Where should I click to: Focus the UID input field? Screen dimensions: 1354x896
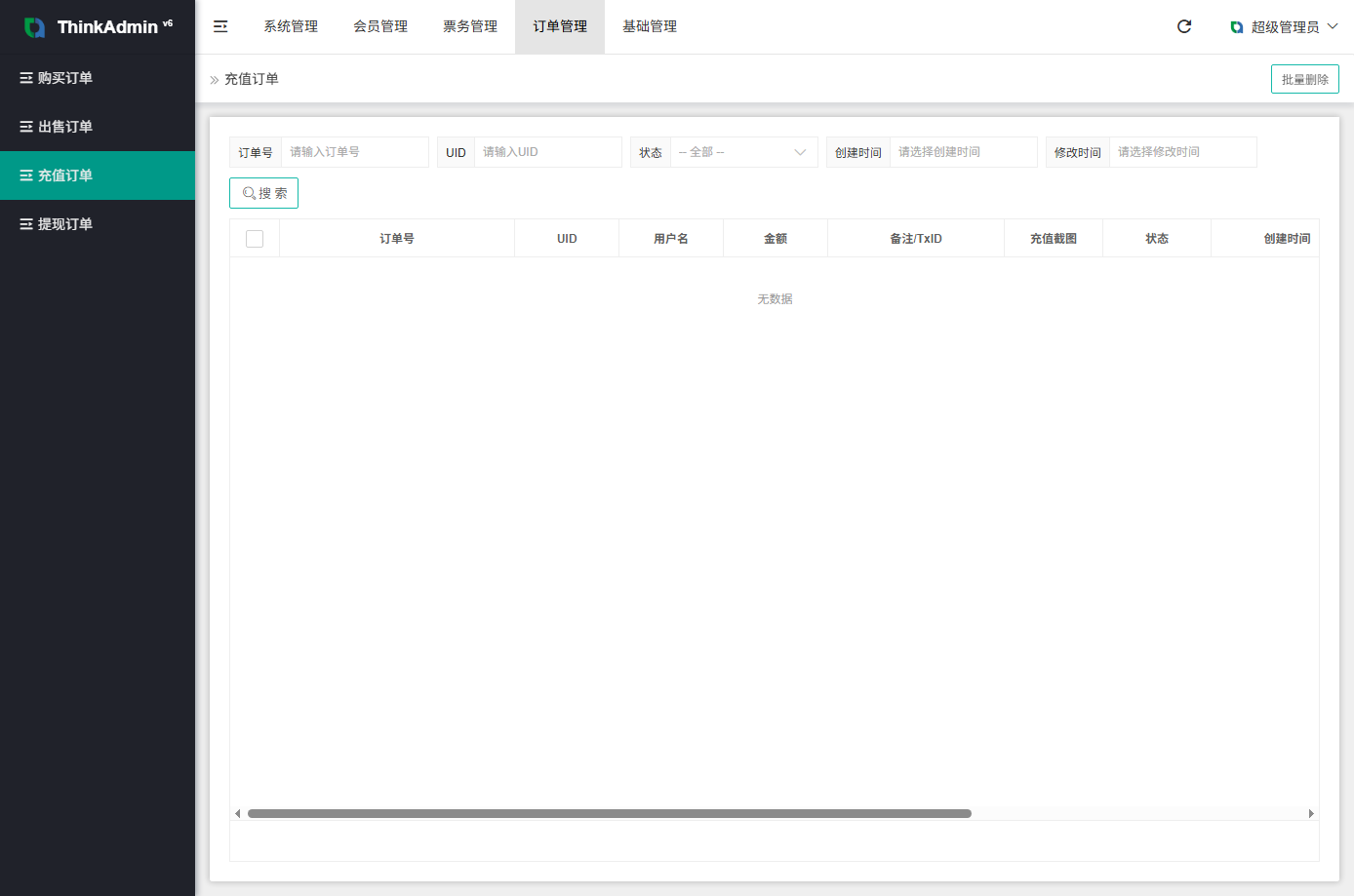pos(548,152)
